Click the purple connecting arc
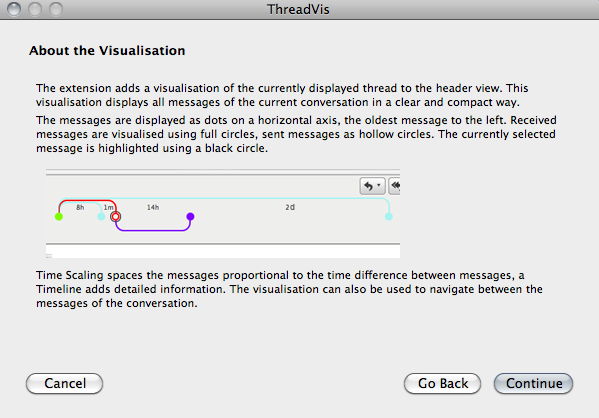599x418 pixels. pyautogui.click(x=153, y=230)
